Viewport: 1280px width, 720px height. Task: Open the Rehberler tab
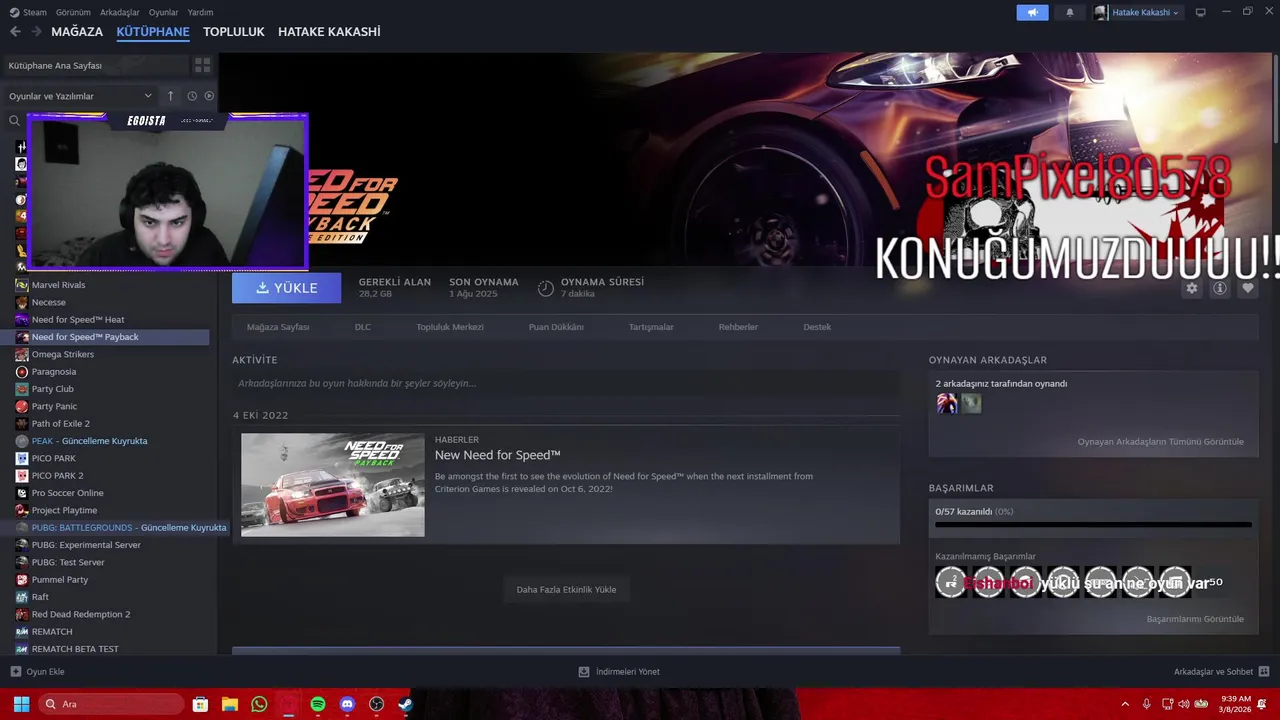pyautogui.click(x=738, y=327)
